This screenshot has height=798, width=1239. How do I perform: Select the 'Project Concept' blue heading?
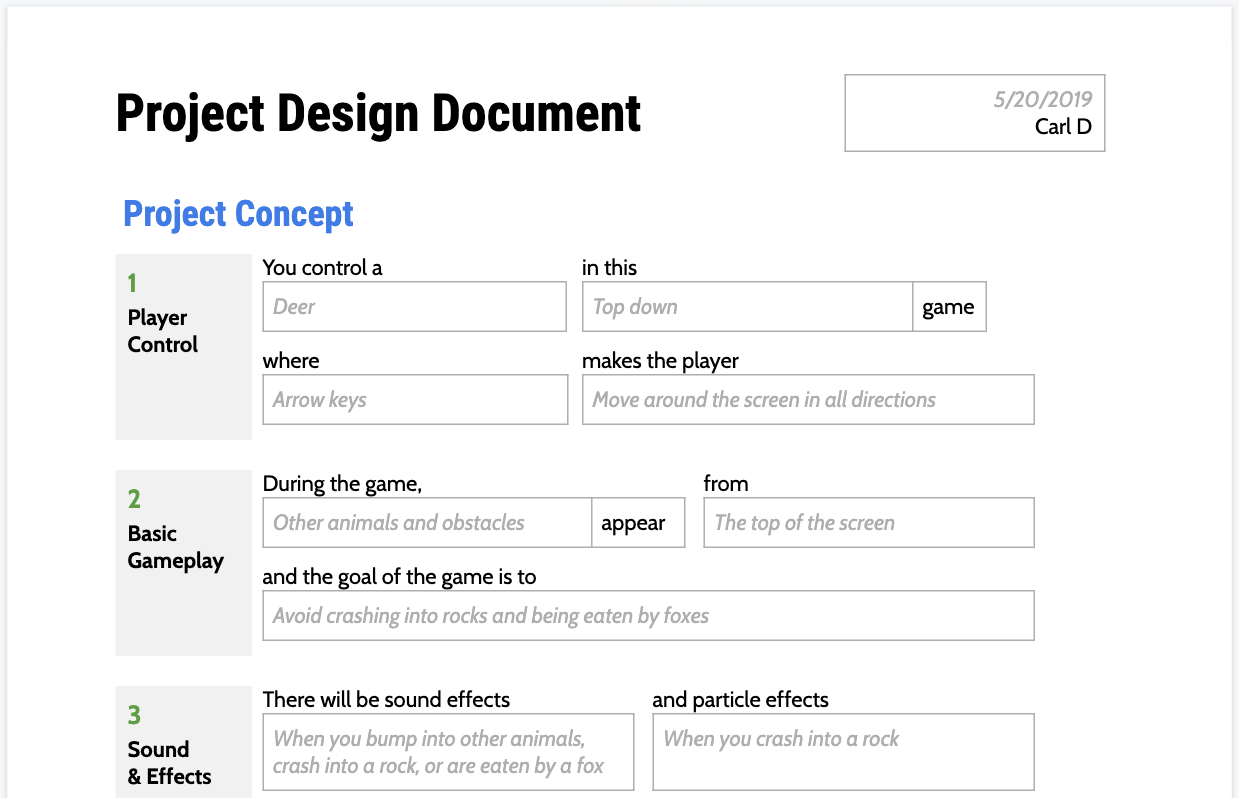click(238, 214)
